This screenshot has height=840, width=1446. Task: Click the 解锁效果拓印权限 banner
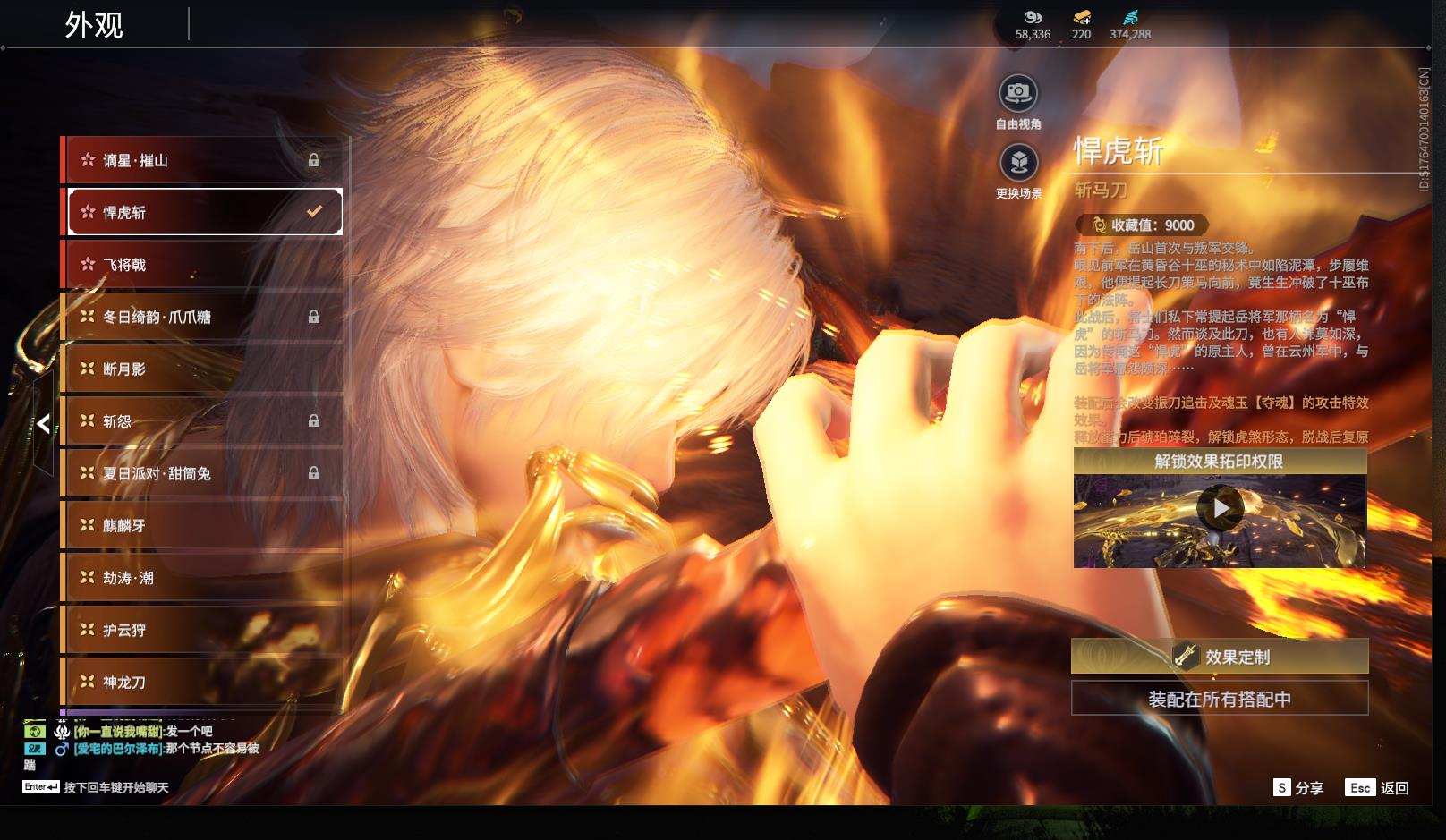[1220, 462]
